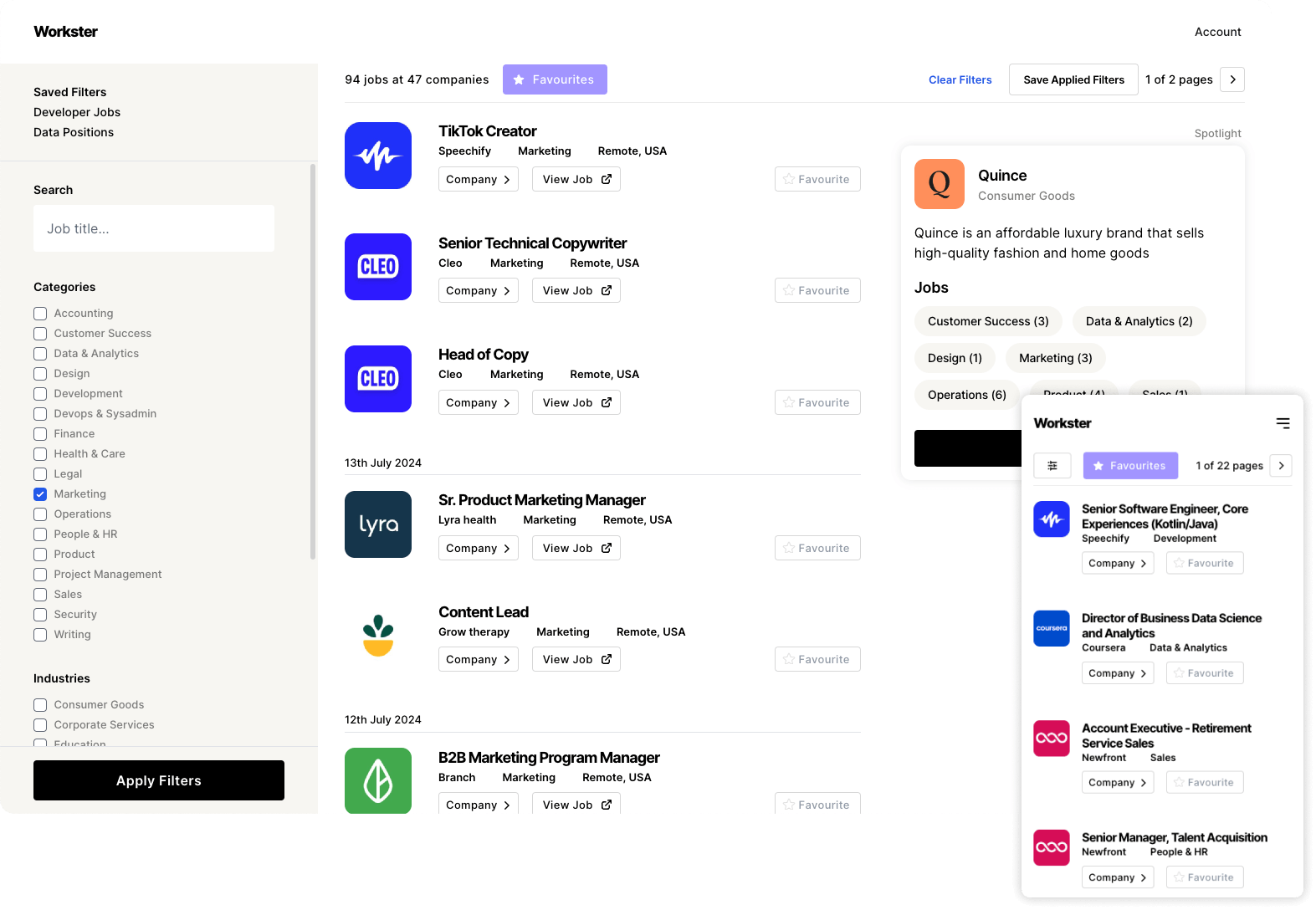This screenshot has width=1316, height=910.
Task: Click the sidebar filter scrollbar
Action: pyautogui.click(x=313, y=360)
